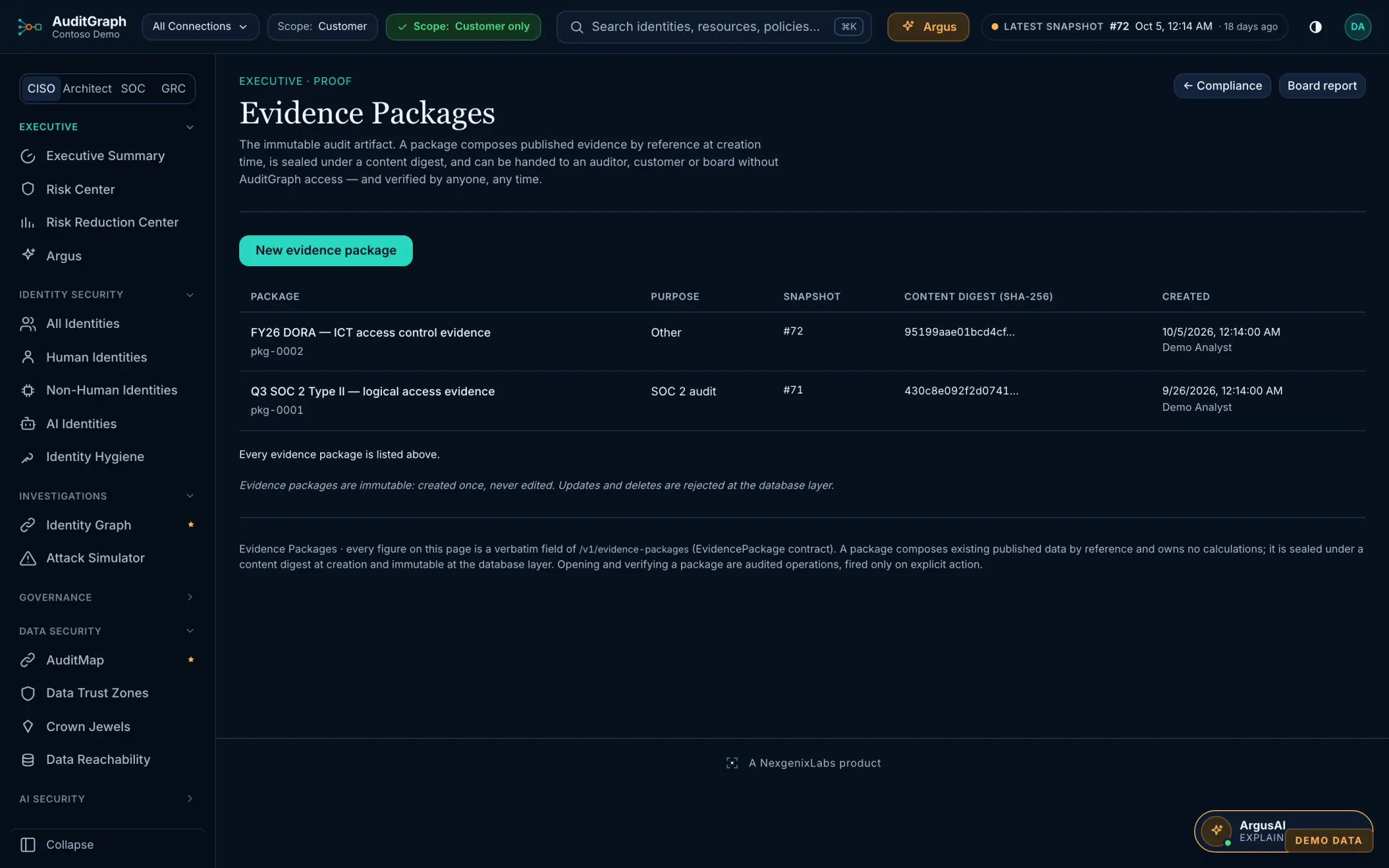Image resolution: width=1389 pixels, height=868 pixels.
Task: Switch to the CISO persona tab
Action: click(41, 88)
